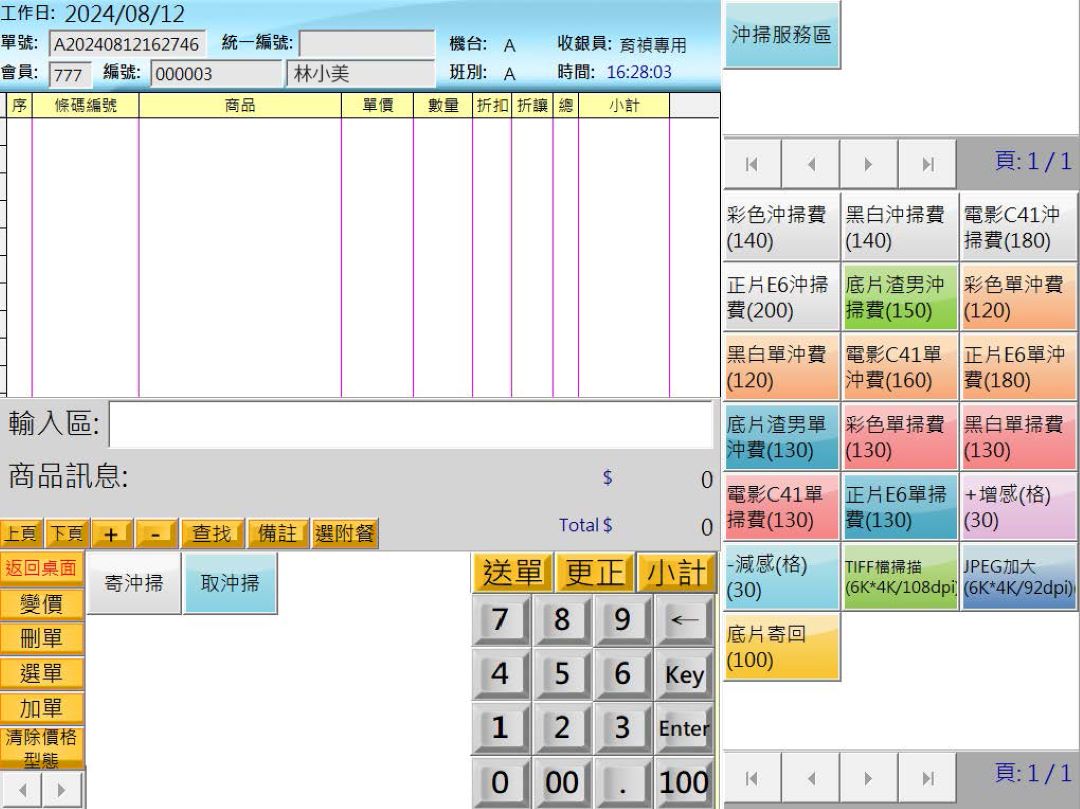Pick TIFF檔掃描(6K*4K/108dpi) option
Screen dimensions: 1080x809
coord(899,578)
